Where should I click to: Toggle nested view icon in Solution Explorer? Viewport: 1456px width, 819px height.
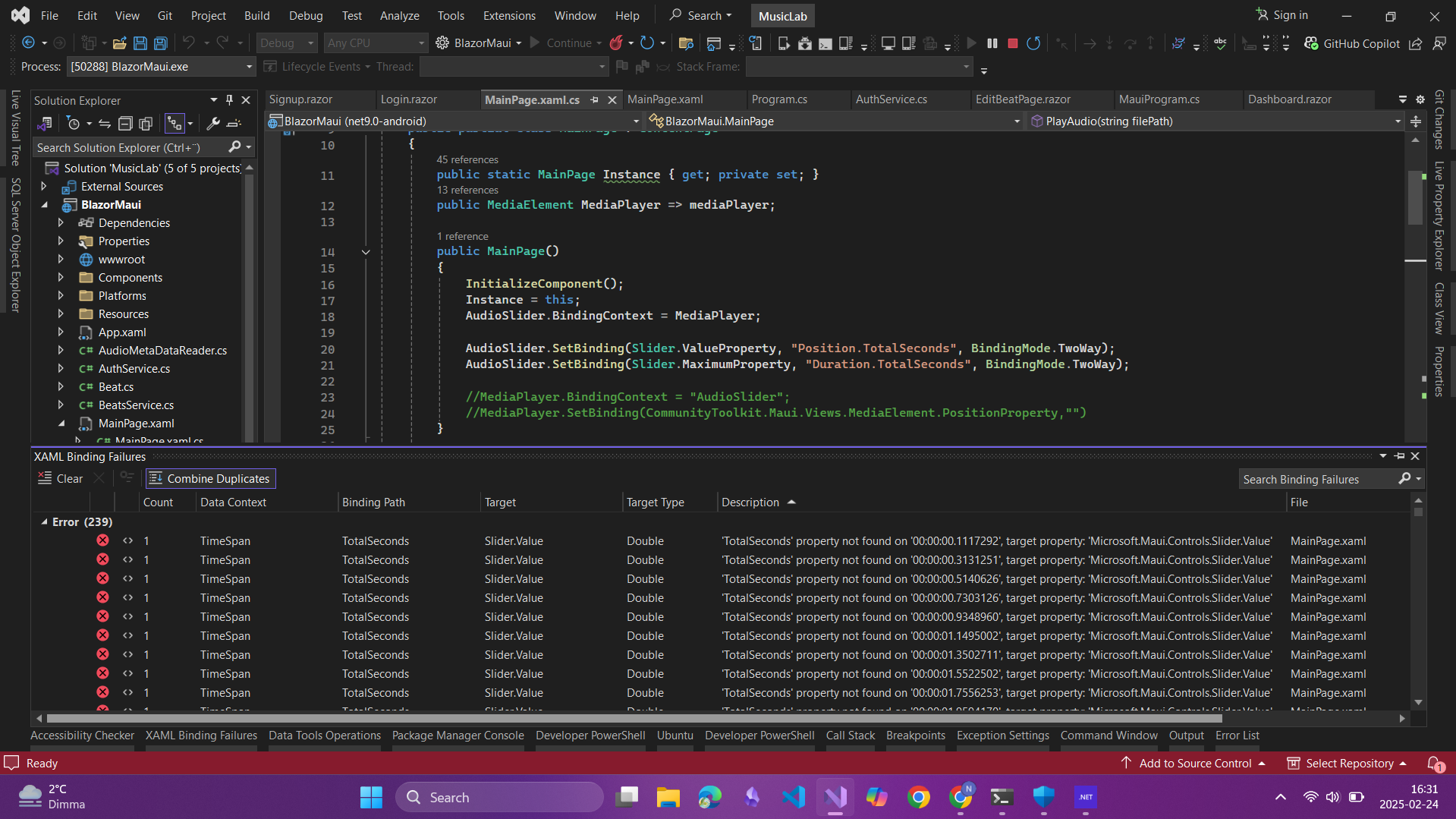click(175, 123)
